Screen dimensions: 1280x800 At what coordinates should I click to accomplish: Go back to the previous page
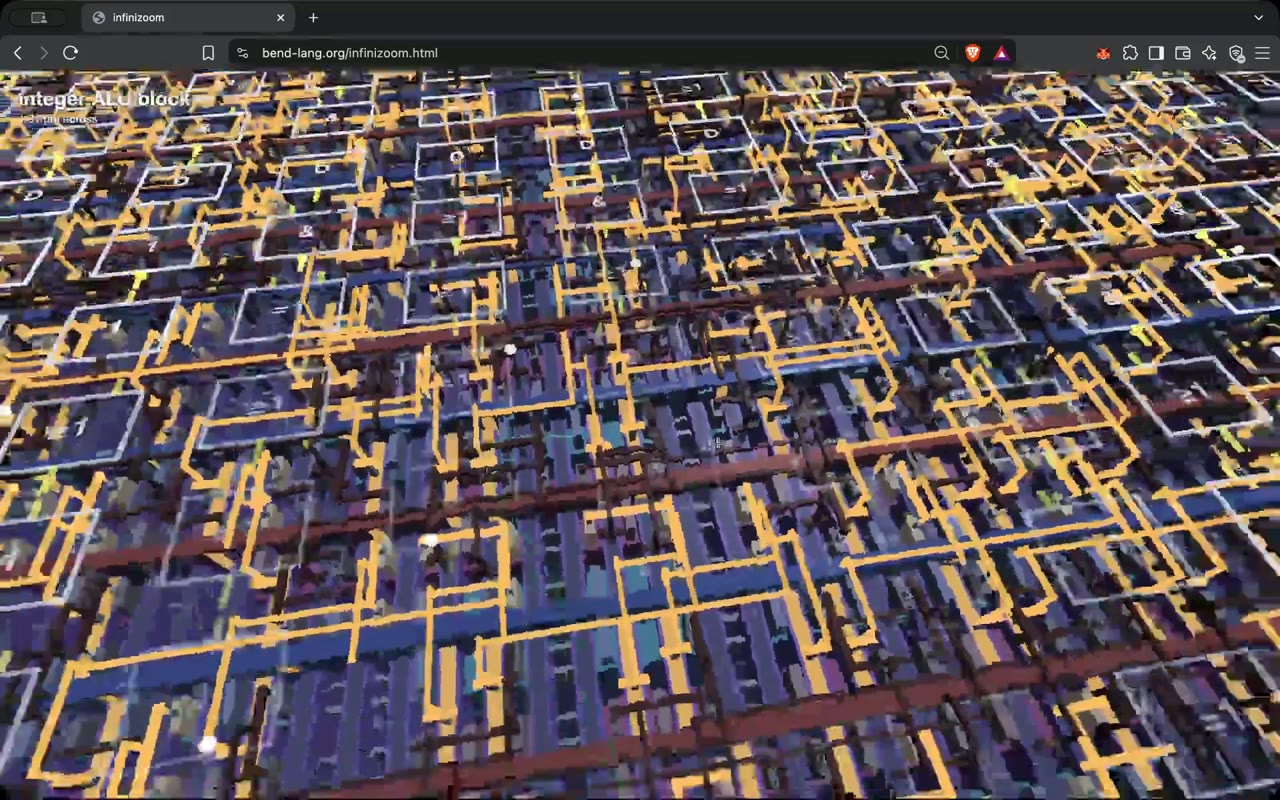pyautogui.click(x=18, y=53)
